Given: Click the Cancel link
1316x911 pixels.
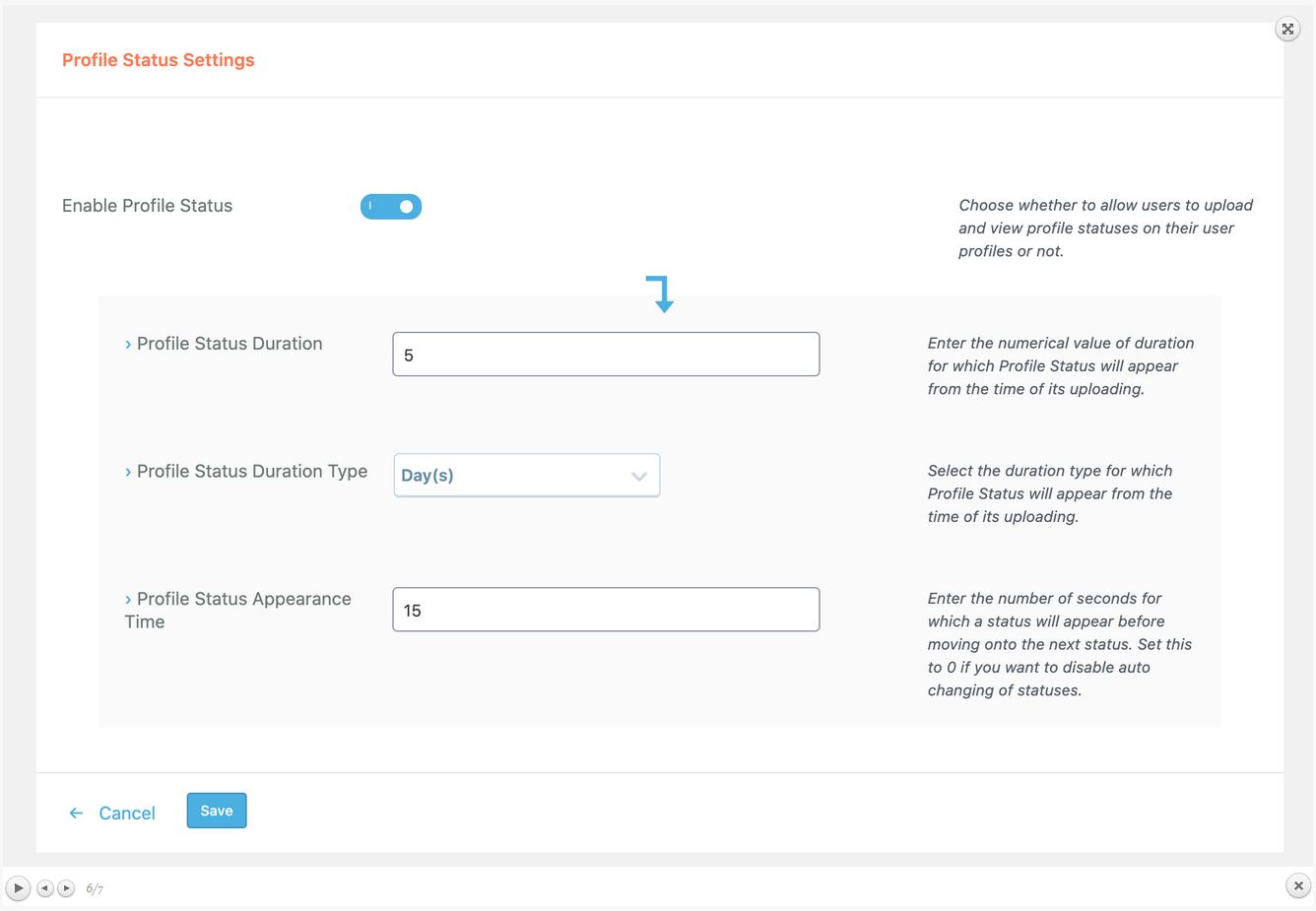Looking at the screenshot, I should tap(127, 813).
